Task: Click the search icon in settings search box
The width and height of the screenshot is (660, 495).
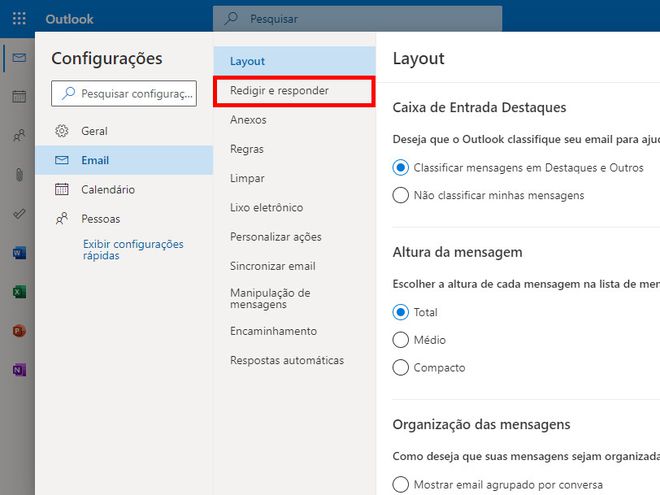Action: point(68,93)
